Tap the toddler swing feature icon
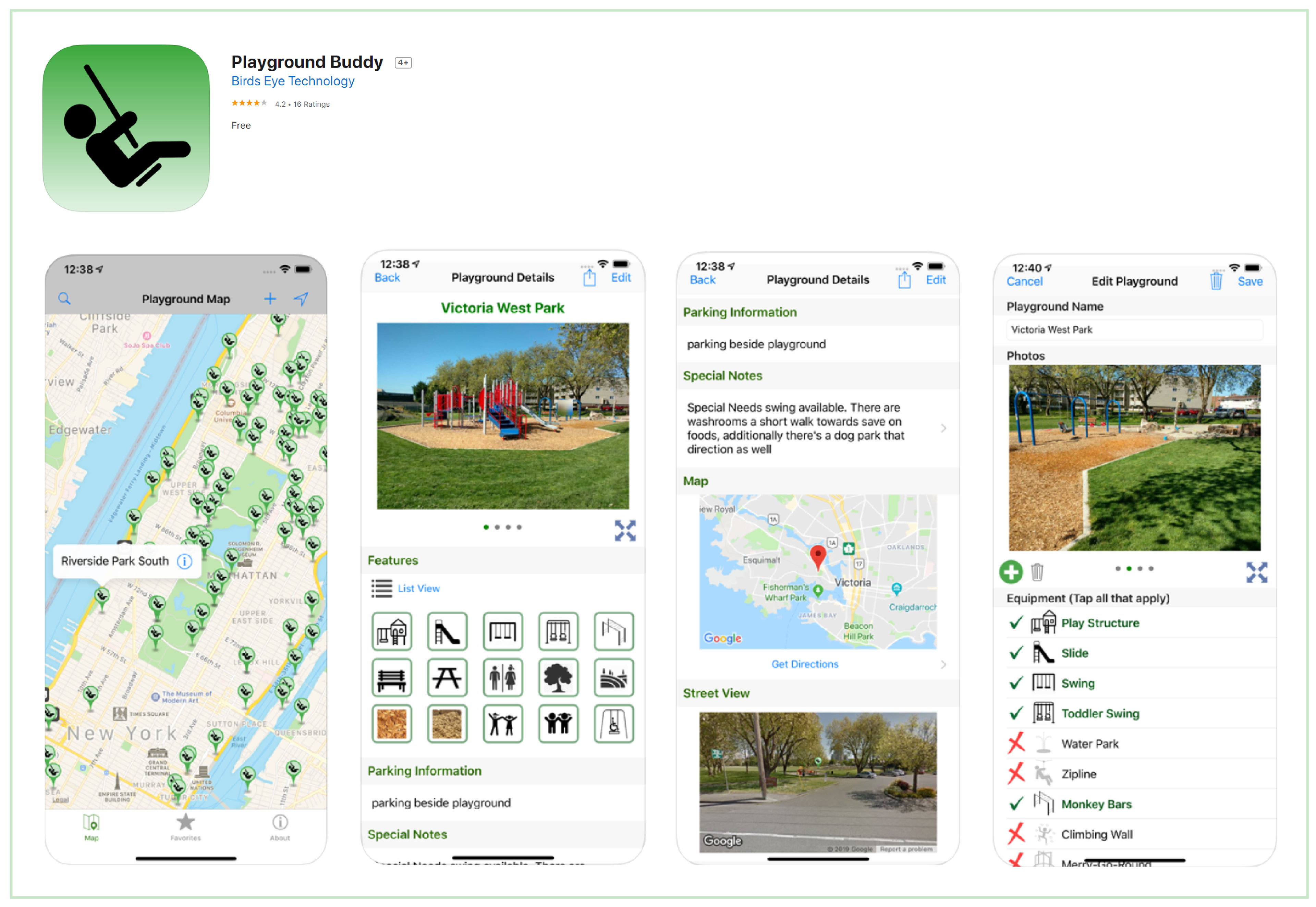 (x=558, y=631)
